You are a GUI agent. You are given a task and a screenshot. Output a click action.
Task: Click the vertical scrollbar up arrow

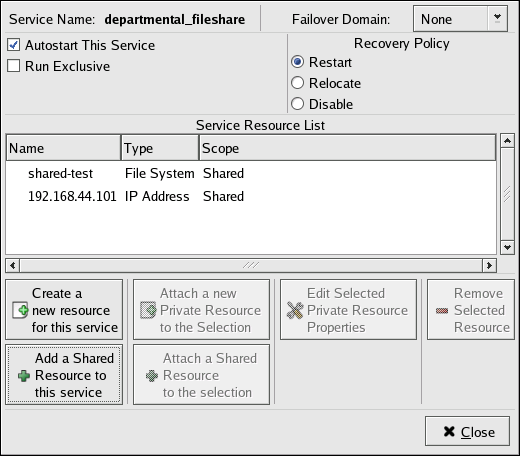(x=507, y=141)
